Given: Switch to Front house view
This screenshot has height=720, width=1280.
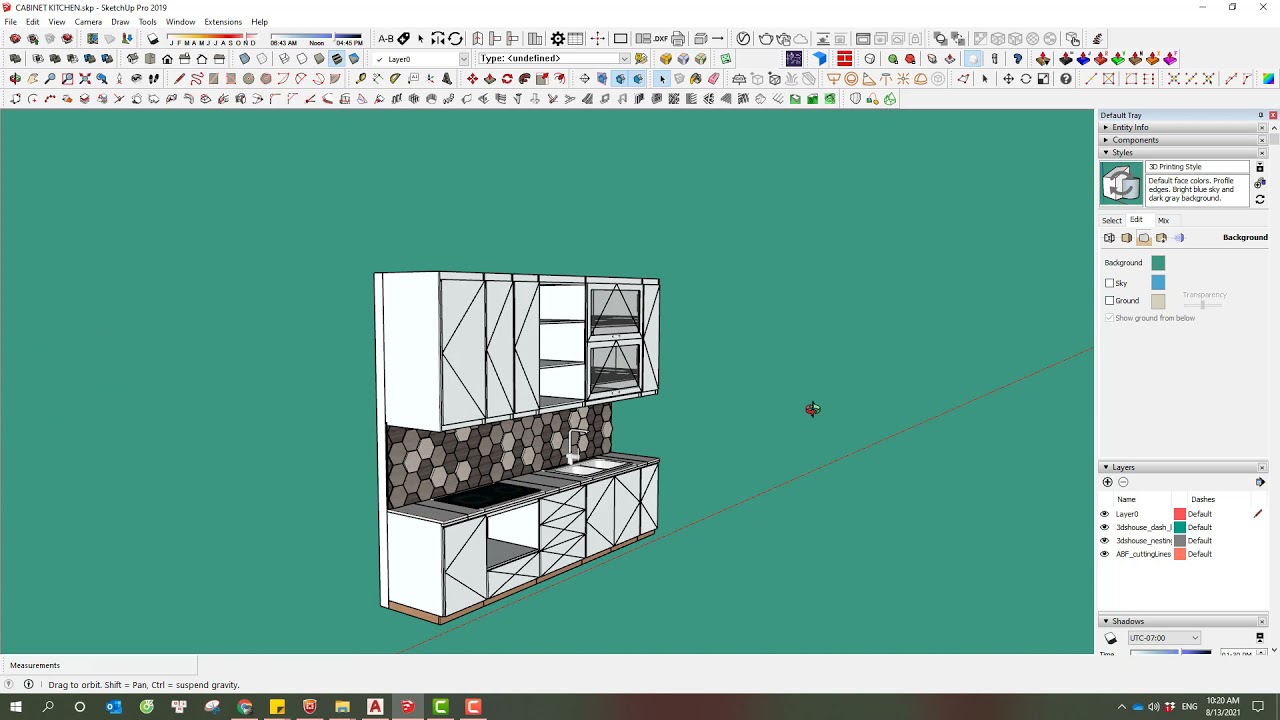Looking at the screenshot, I should 167,59.
